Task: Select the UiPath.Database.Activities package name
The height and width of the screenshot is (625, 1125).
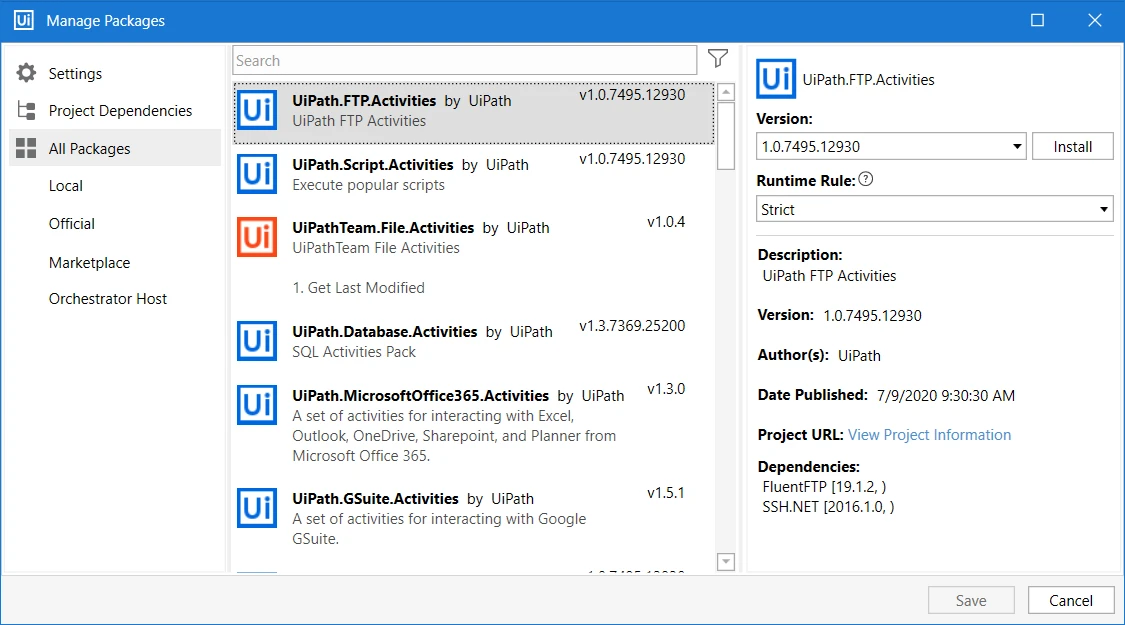Action: tap(385, 332)
